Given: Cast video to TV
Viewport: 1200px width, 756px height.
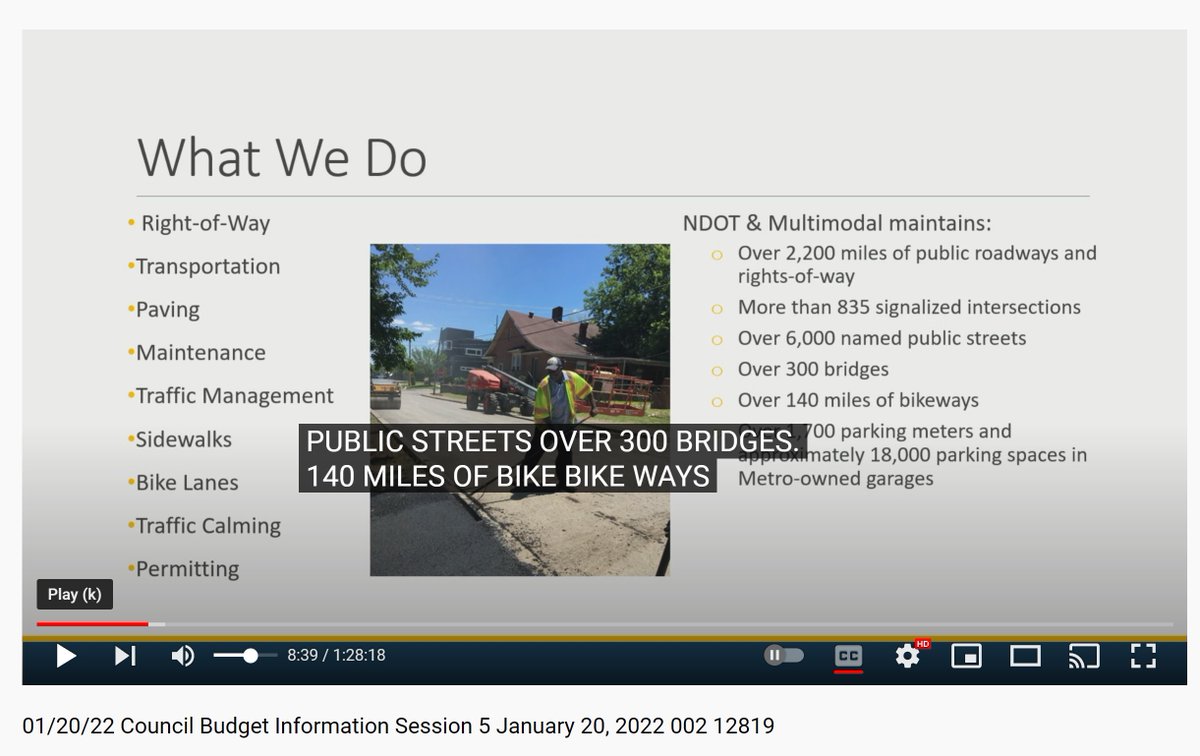Looking at the screenshot, I should coord(1084,656).
